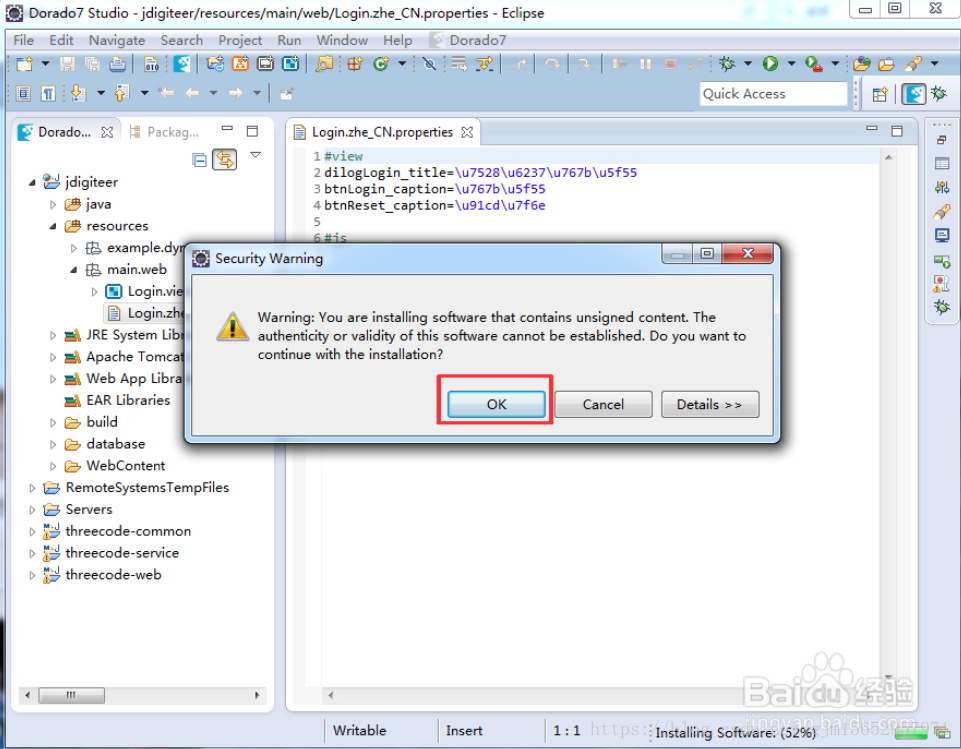
Task: Click the Pin Editor icon
Action: pos(286,94)
